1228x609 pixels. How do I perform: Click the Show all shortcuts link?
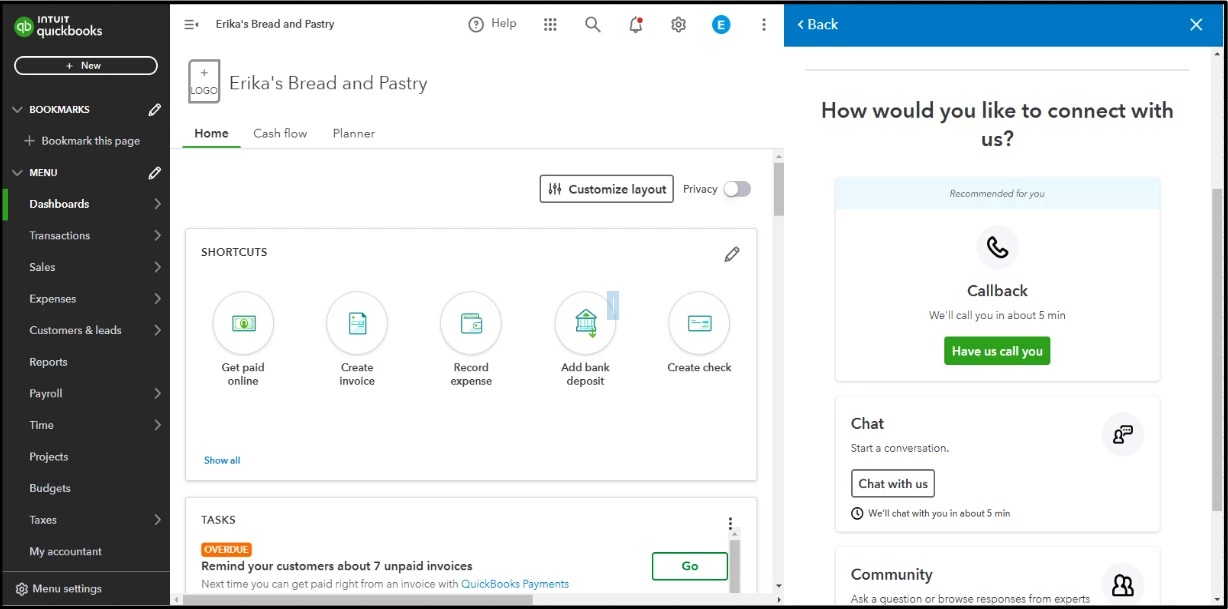(x=222, y=460)
